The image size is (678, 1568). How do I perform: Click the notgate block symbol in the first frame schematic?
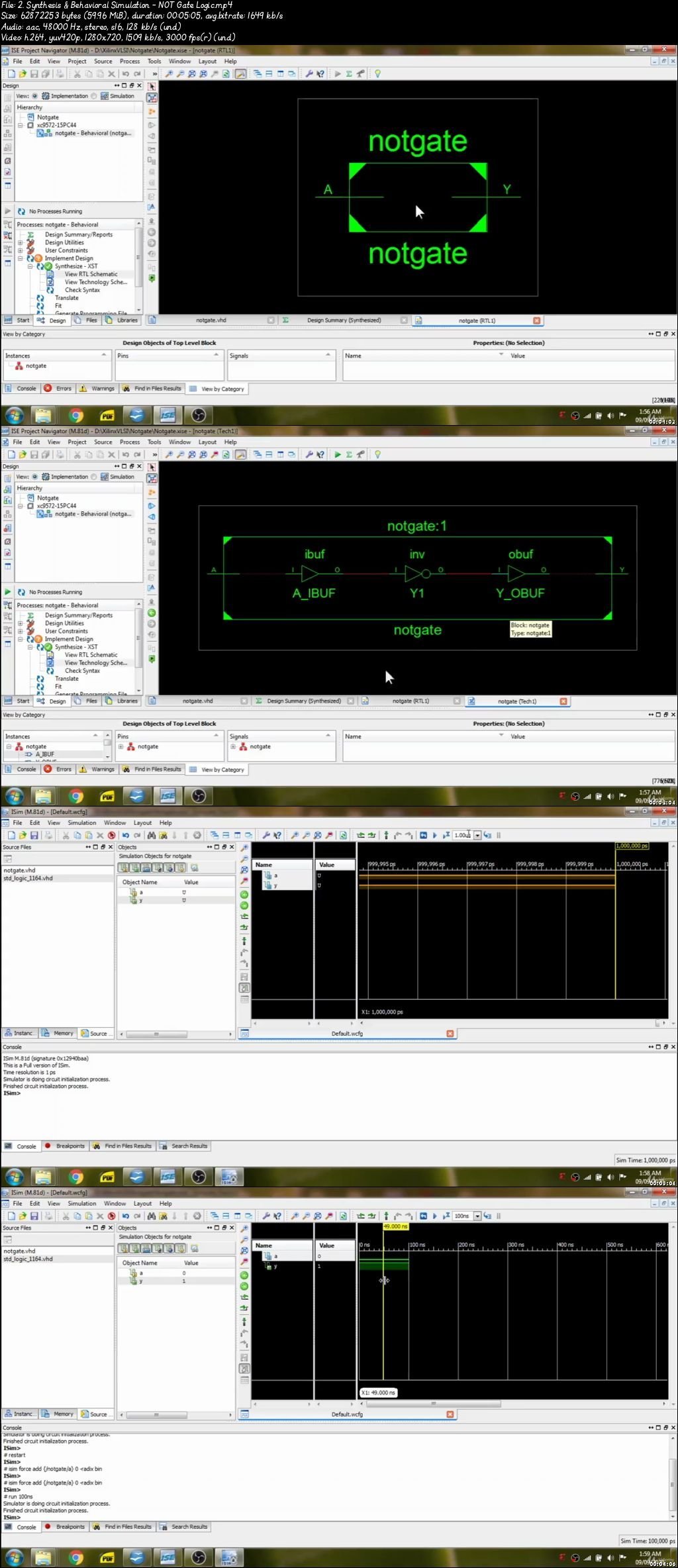tap(418, 197)
